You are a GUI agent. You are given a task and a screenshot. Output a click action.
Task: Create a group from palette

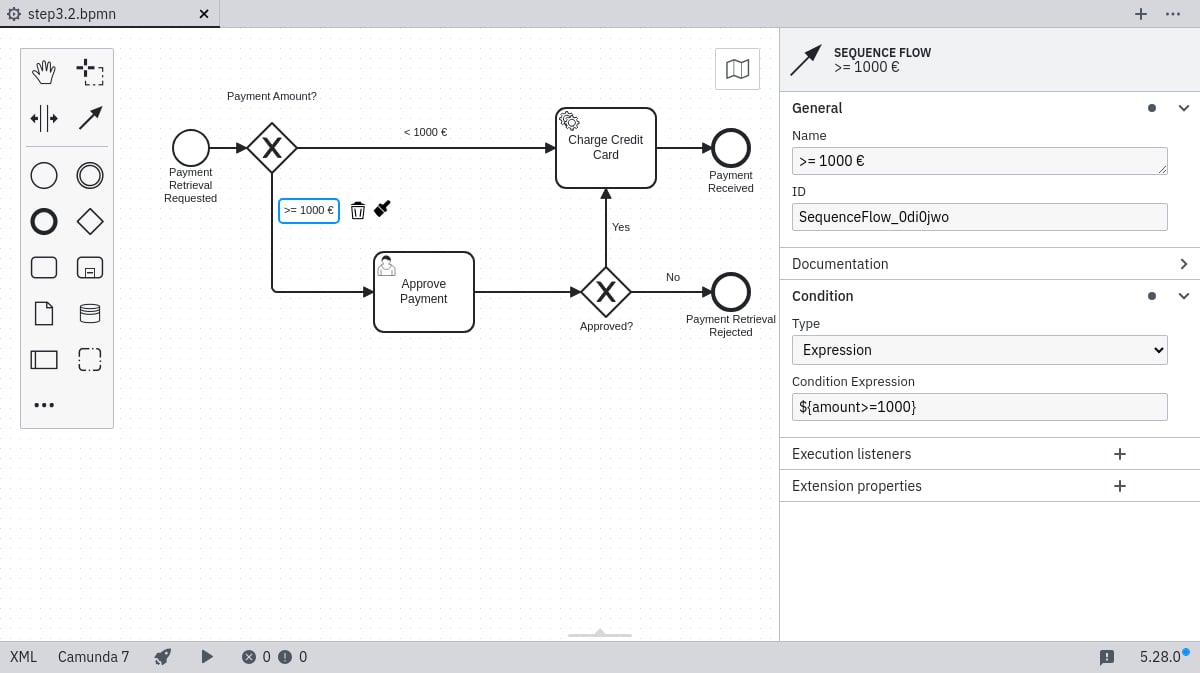[x=90, y=359]
